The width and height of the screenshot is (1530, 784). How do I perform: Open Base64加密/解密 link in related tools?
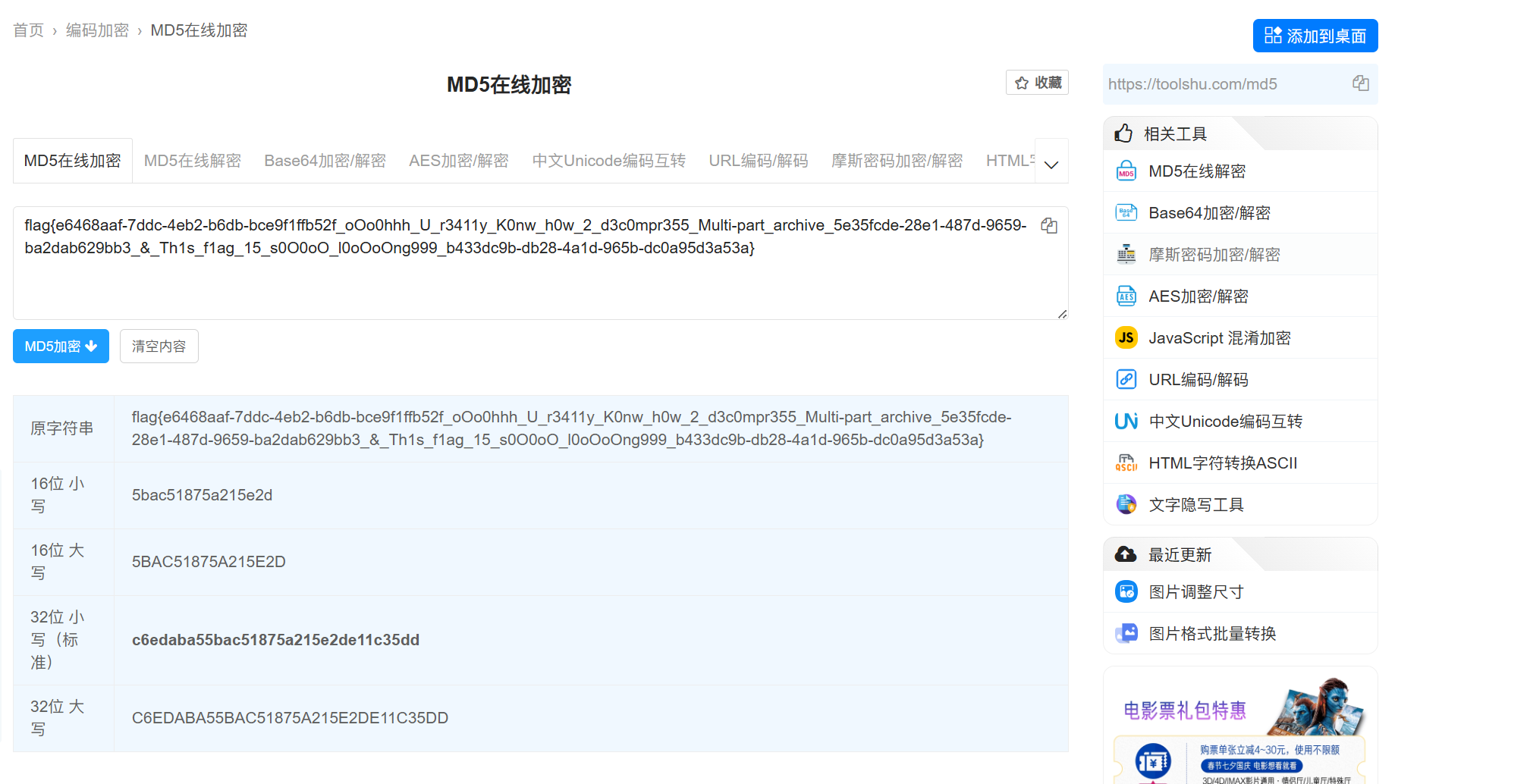(x=1209, y=213)
